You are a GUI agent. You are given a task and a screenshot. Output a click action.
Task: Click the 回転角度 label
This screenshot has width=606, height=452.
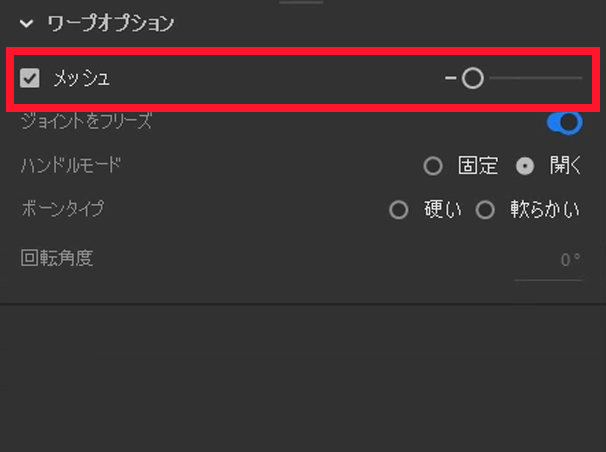pyautogui.click(x=56, y=259)
